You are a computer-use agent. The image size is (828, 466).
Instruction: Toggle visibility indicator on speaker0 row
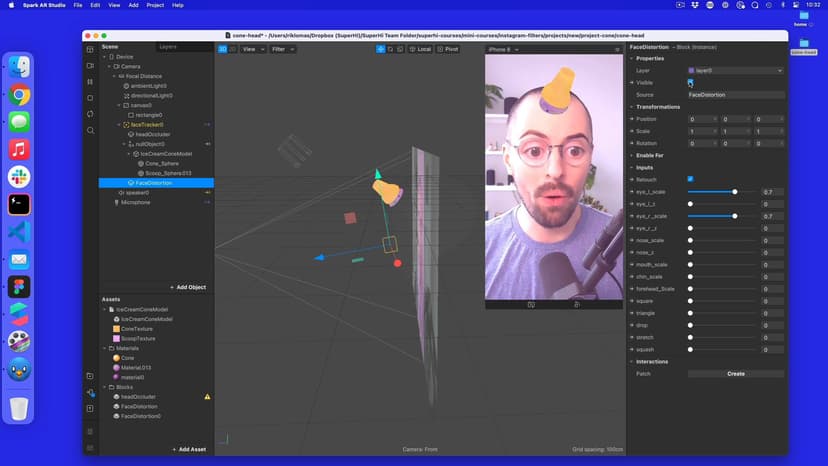[208, 193]
